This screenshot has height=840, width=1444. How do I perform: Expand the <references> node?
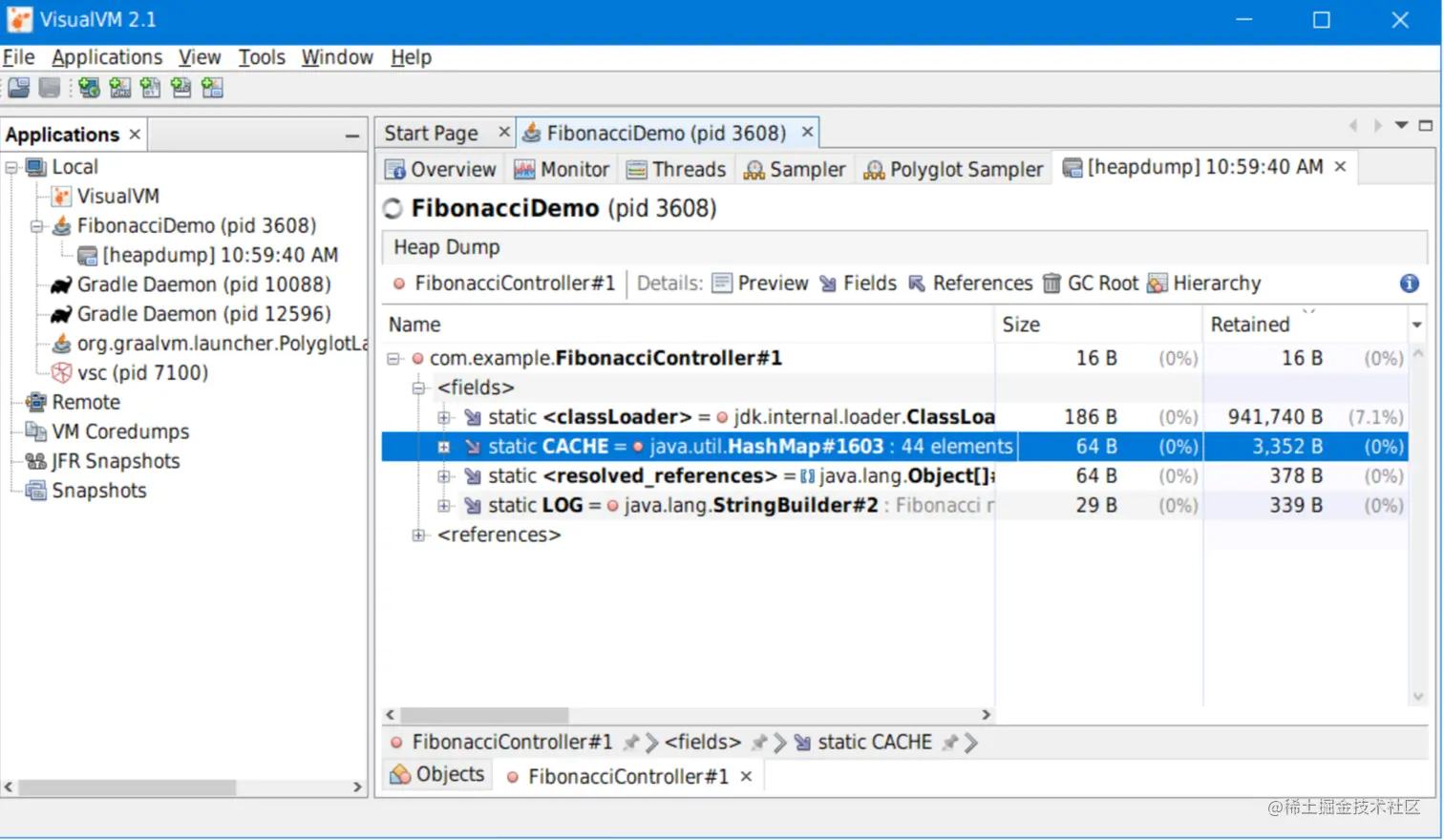point(418,535)
